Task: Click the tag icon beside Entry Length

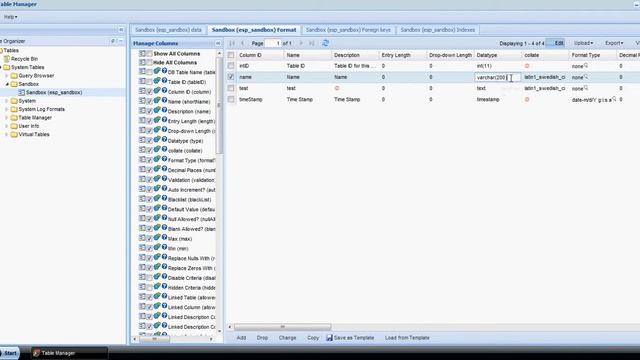Action: 157,120
